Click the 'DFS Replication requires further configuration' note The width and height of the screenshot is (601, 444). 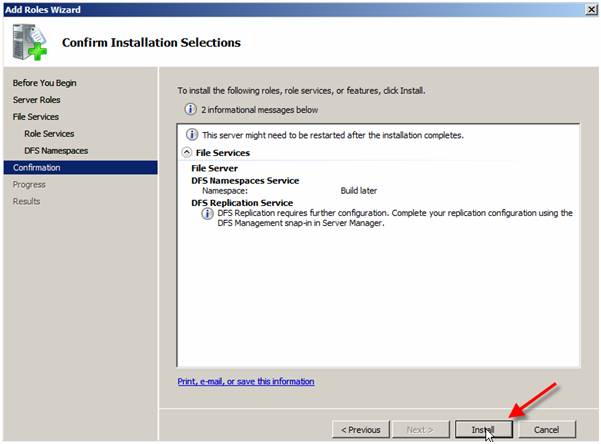pos(395,218)
